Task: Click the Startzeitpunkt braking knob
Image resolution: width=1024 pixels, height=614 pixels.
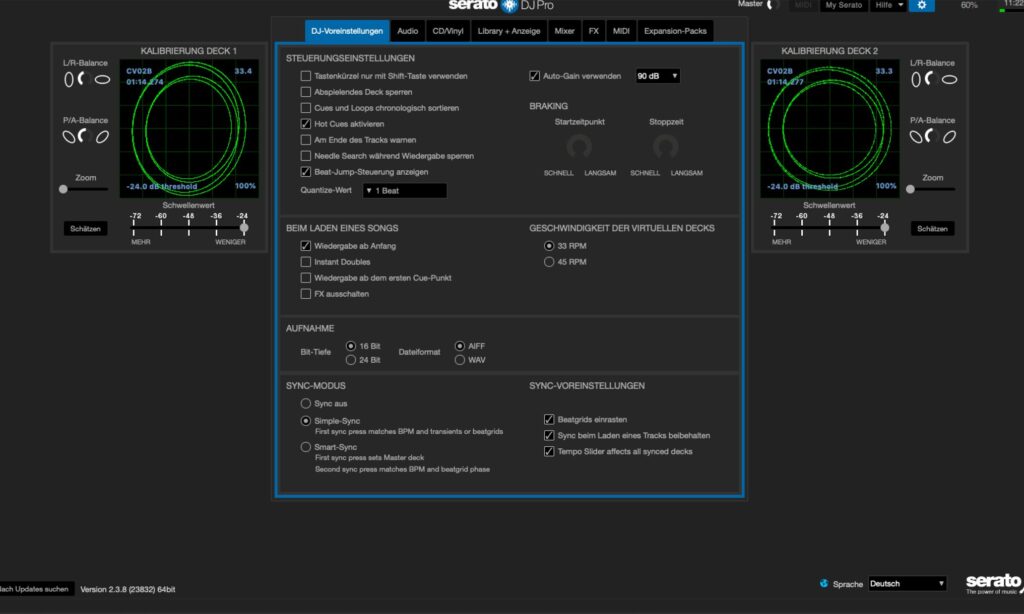Action: click(579, 147)
